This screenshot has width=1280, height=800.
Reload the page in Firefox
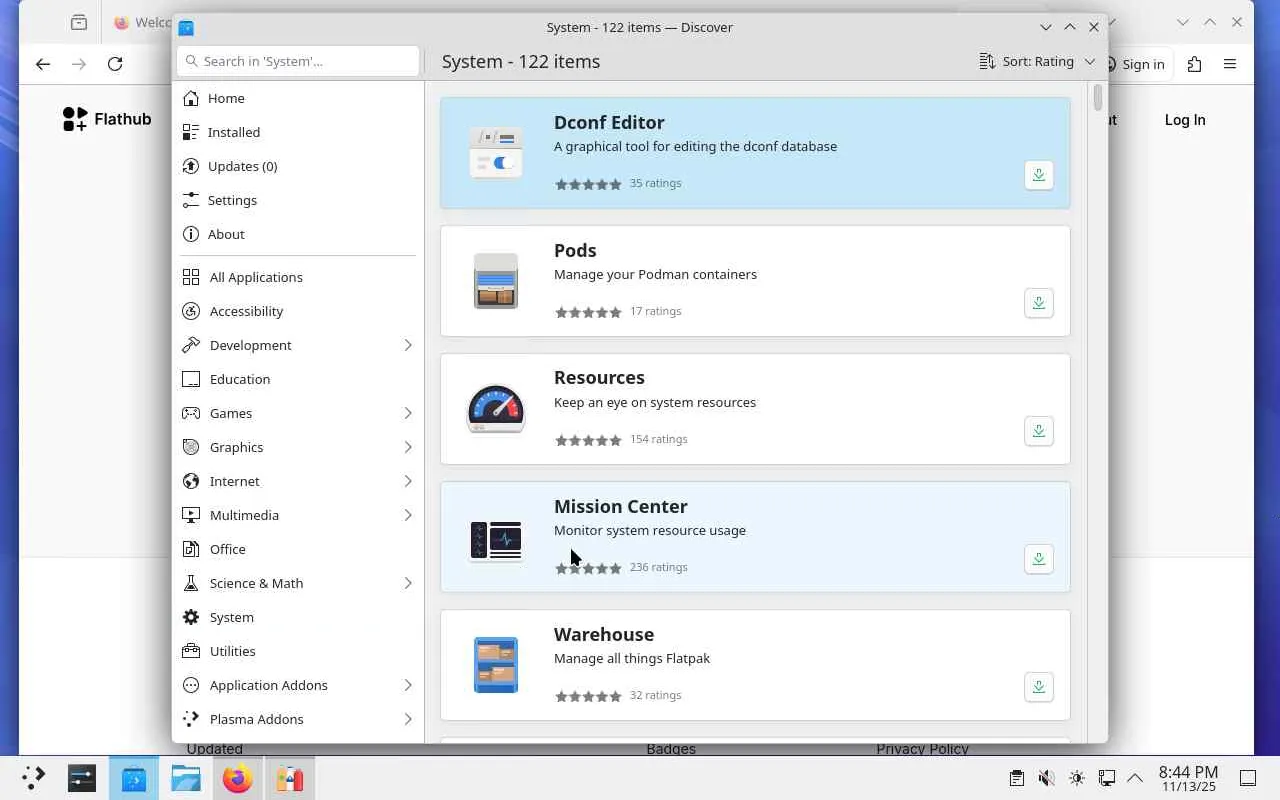coord(115,64)
